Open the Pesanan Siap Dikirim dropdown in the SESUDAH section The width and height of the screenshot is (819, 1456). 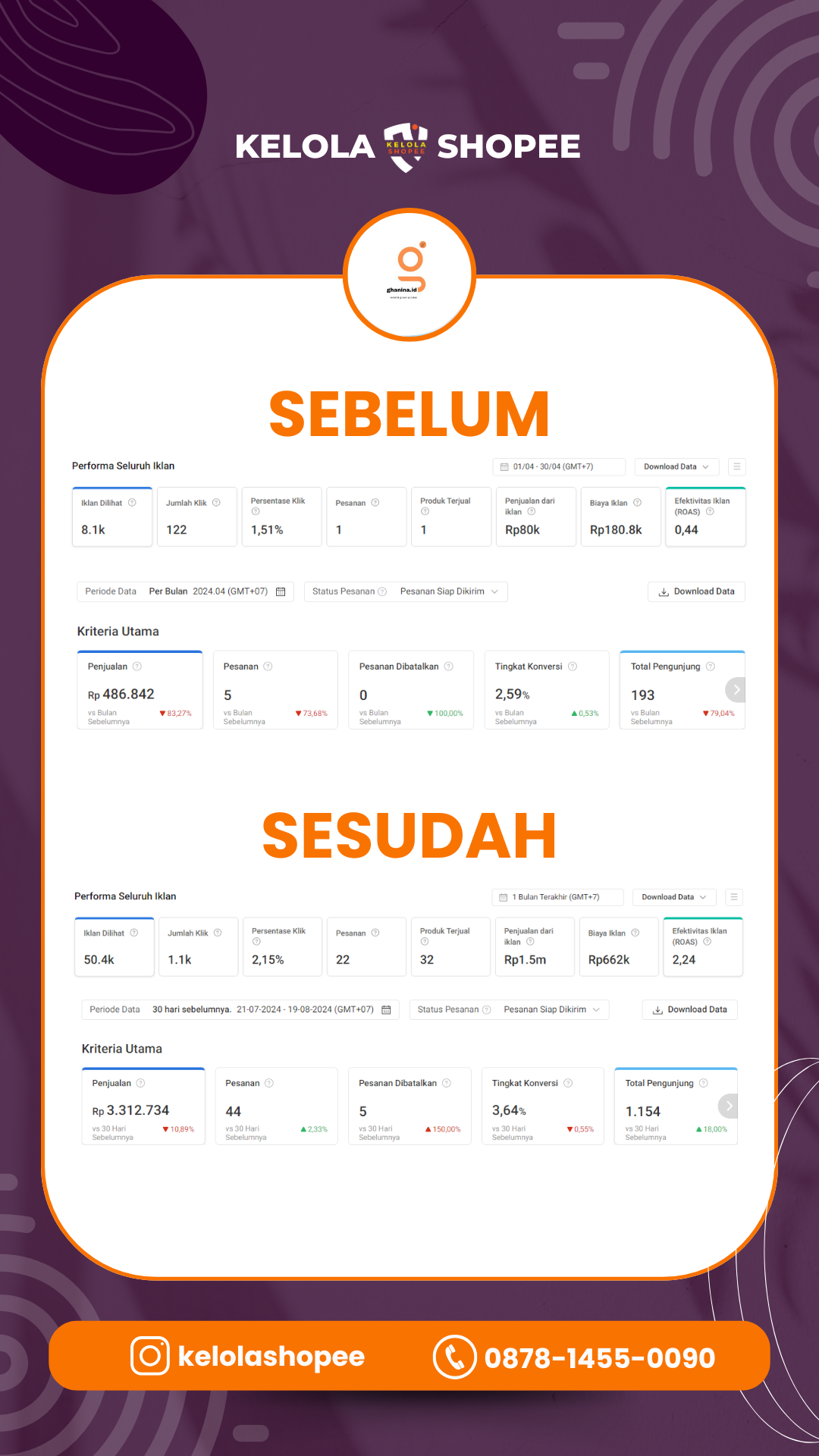pos(552,1009)
